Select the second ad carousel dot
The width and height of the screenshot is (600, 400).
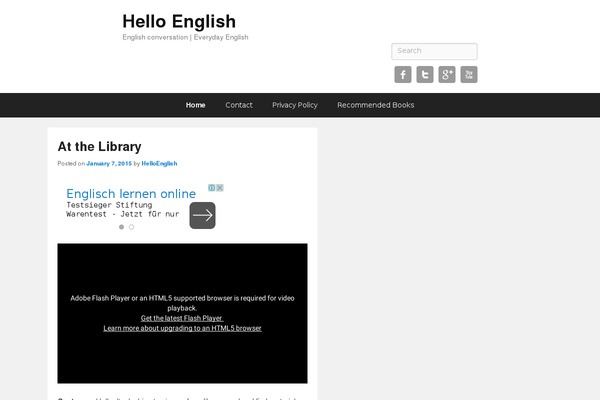click(131, 227)
